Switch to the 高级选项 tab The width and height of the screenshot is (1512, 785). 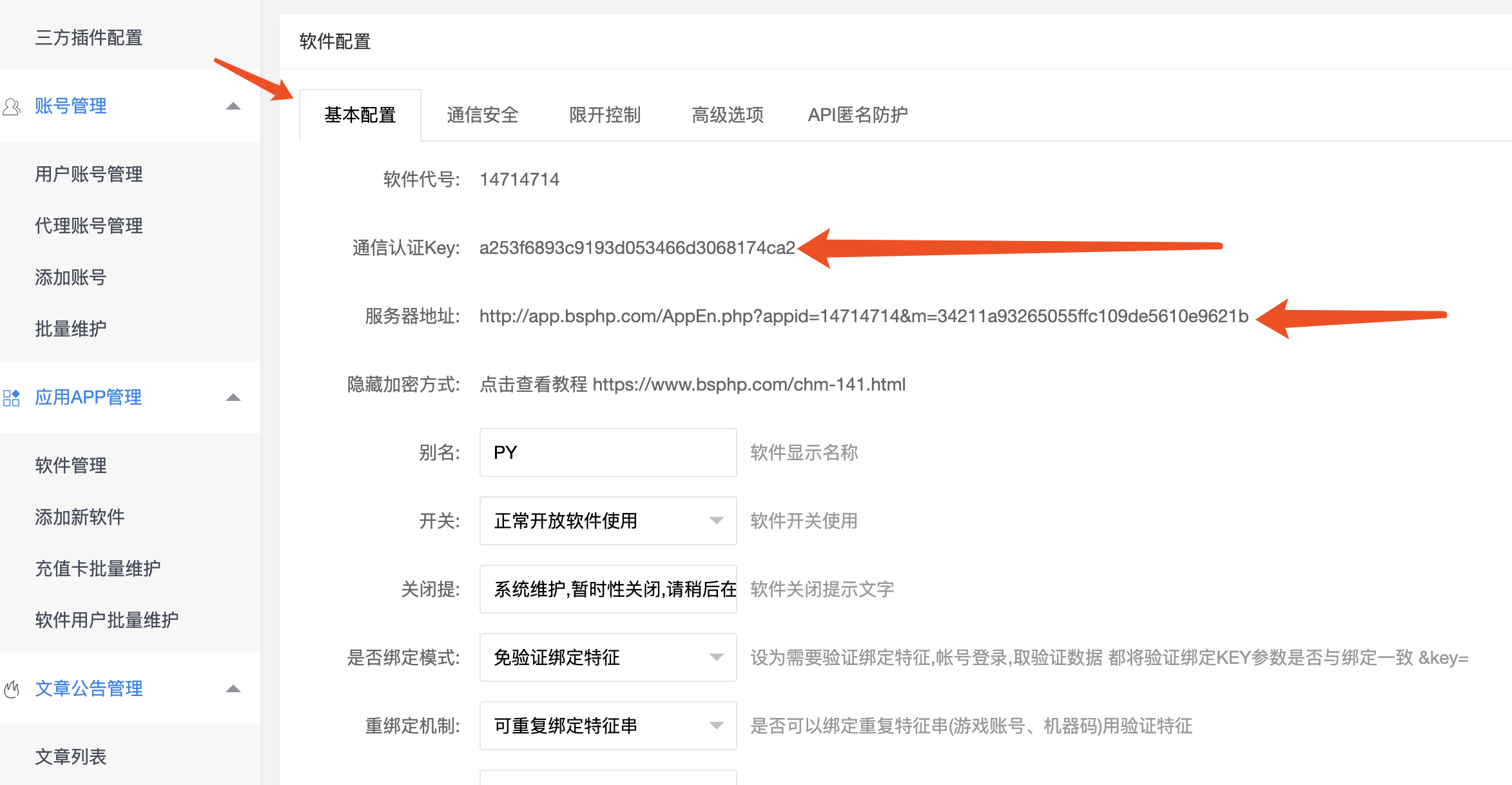(728, 115)
